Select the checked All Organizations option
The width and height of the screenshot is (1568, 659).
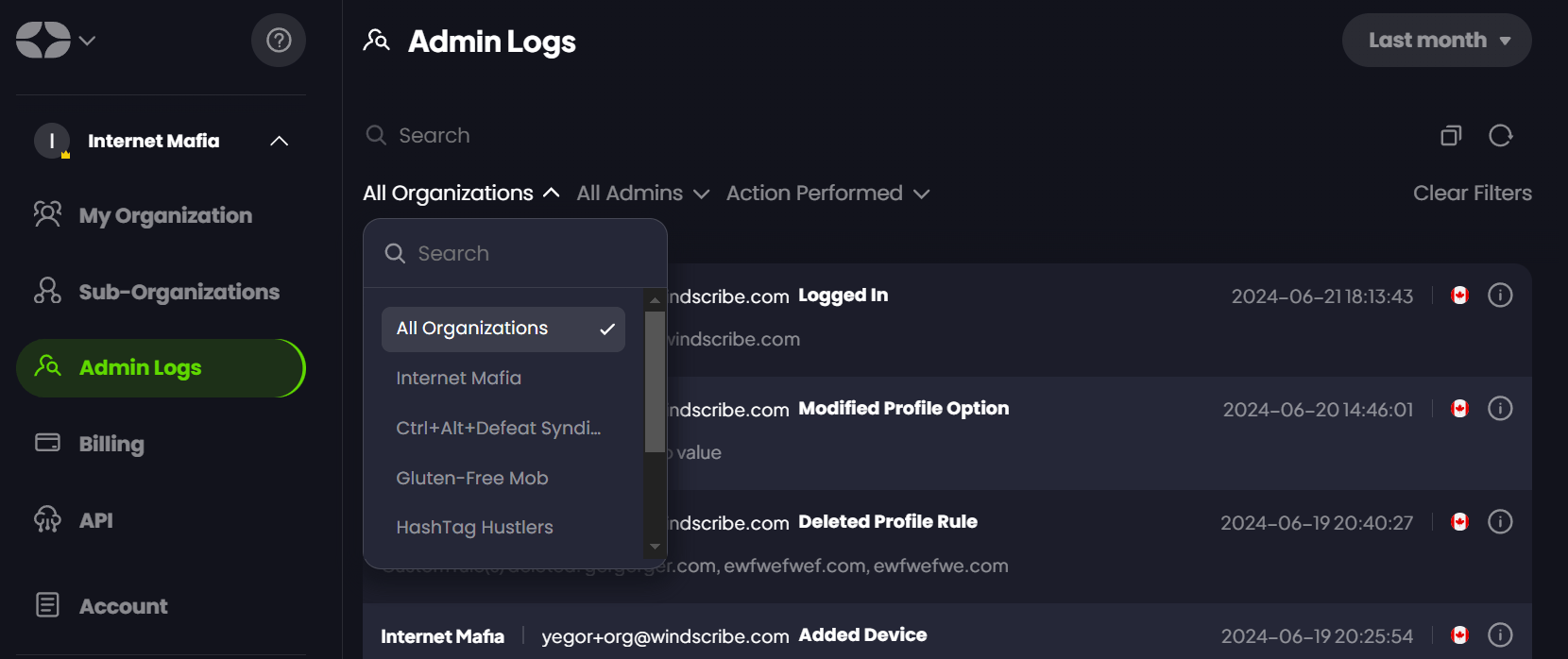coord(503,329)
